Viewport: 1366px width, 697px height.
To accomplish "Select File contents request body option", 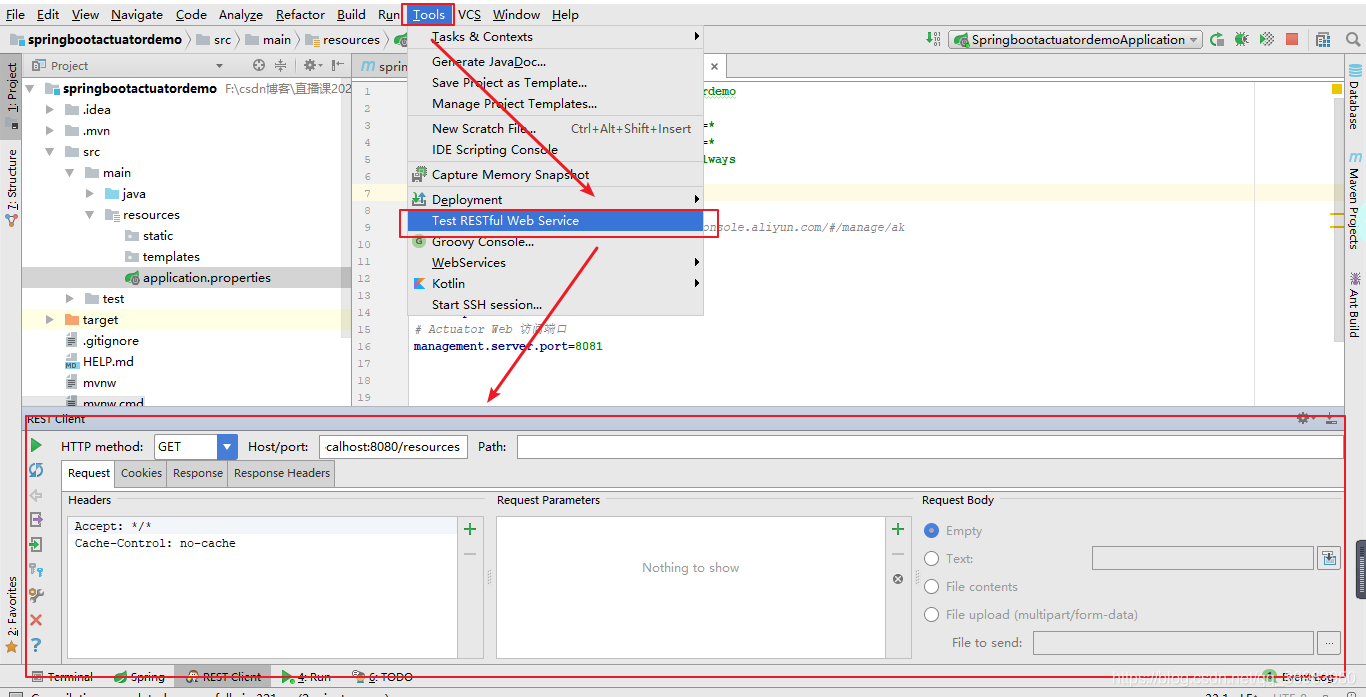I will tap(931, 587).
